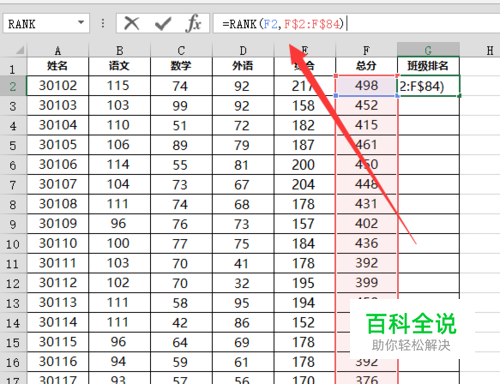Click the header cell 数学
The height and width of the screenshot is (384, 500).
(x=181, y=66)
